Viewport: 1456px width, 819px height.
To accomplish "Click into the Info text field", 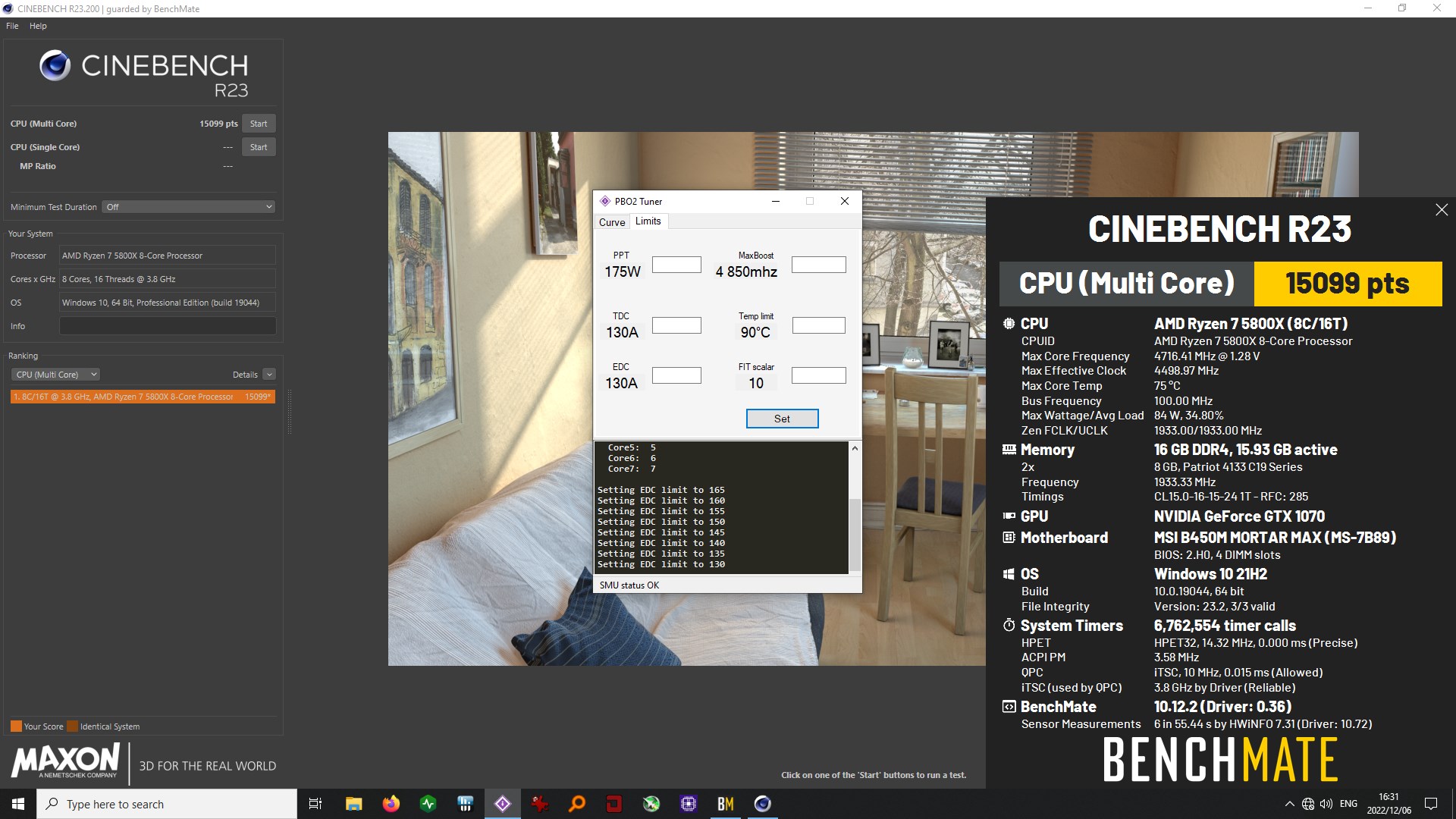I will click(168, 326).
